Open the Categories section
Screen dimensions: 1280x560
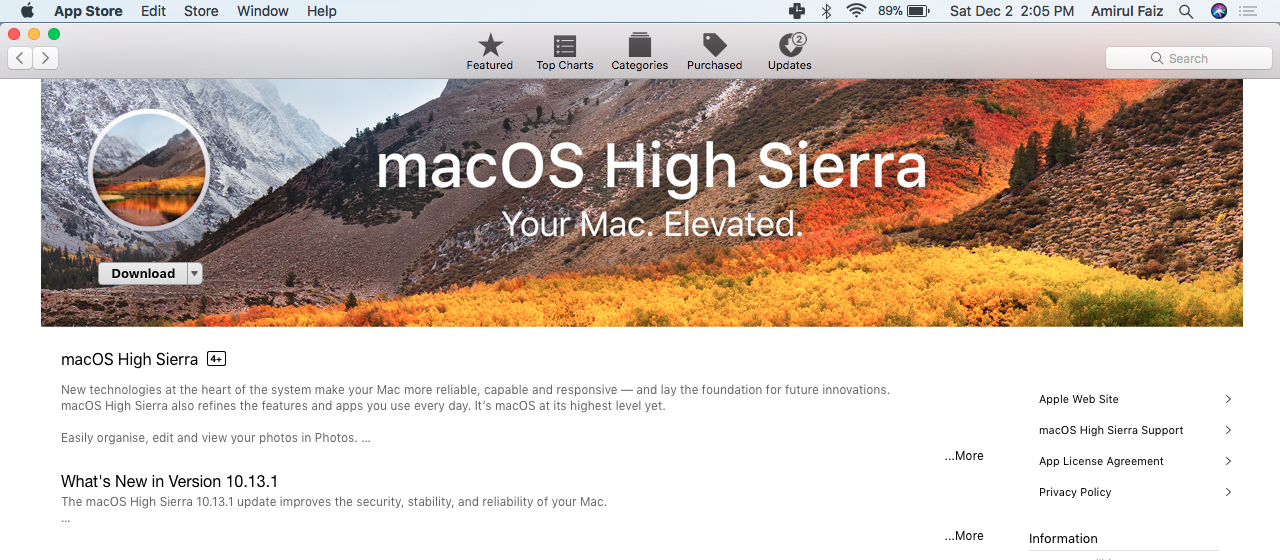click(639, 52)
